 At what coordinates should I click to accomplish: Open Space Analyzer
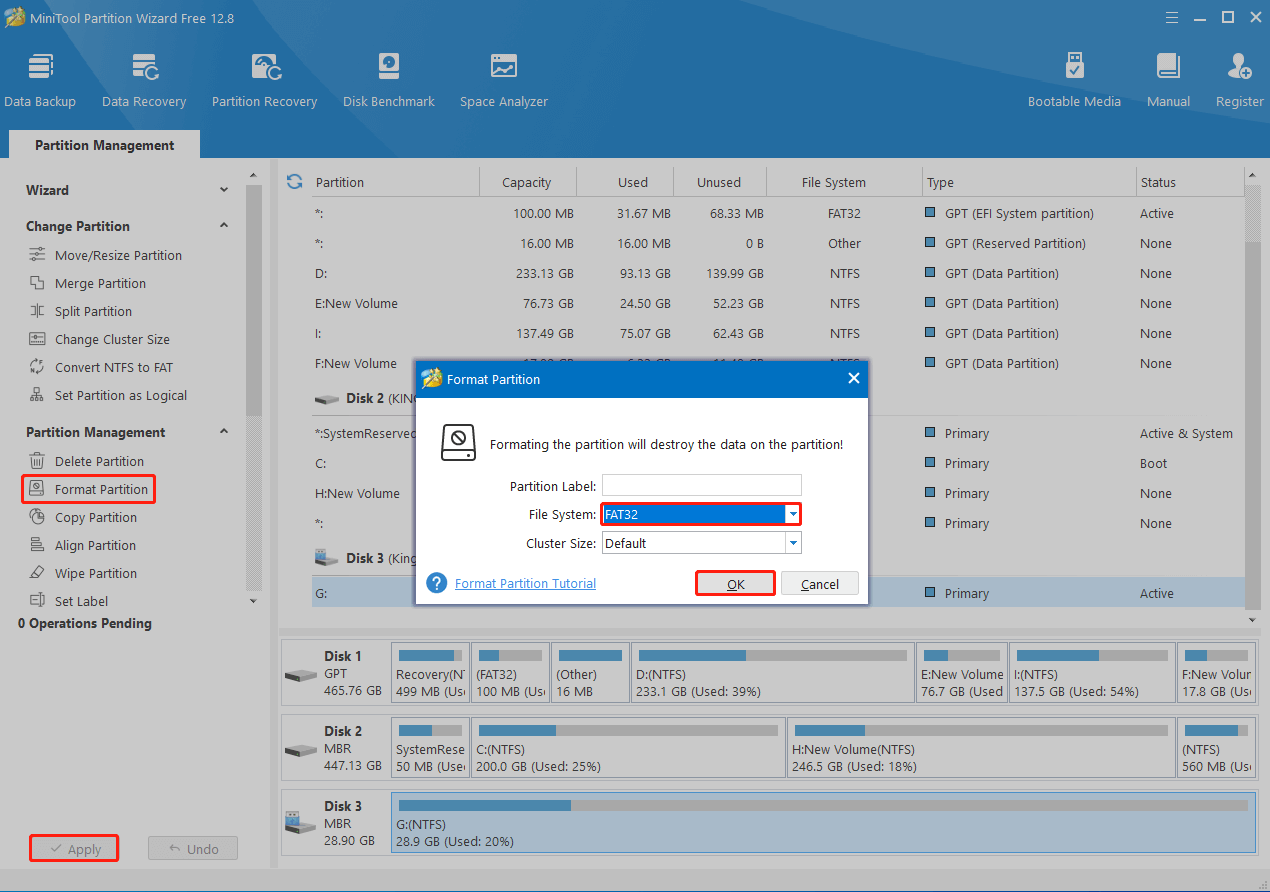tap(504, 80)
